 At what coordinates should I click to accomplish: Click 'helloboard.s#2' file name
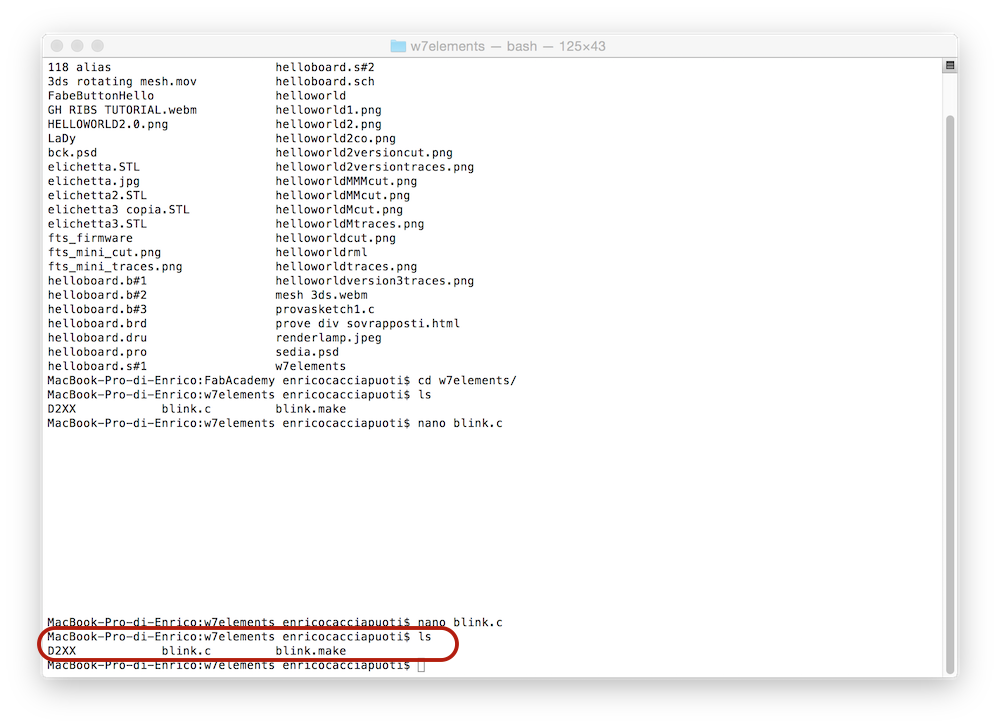(x=325, y=67)
